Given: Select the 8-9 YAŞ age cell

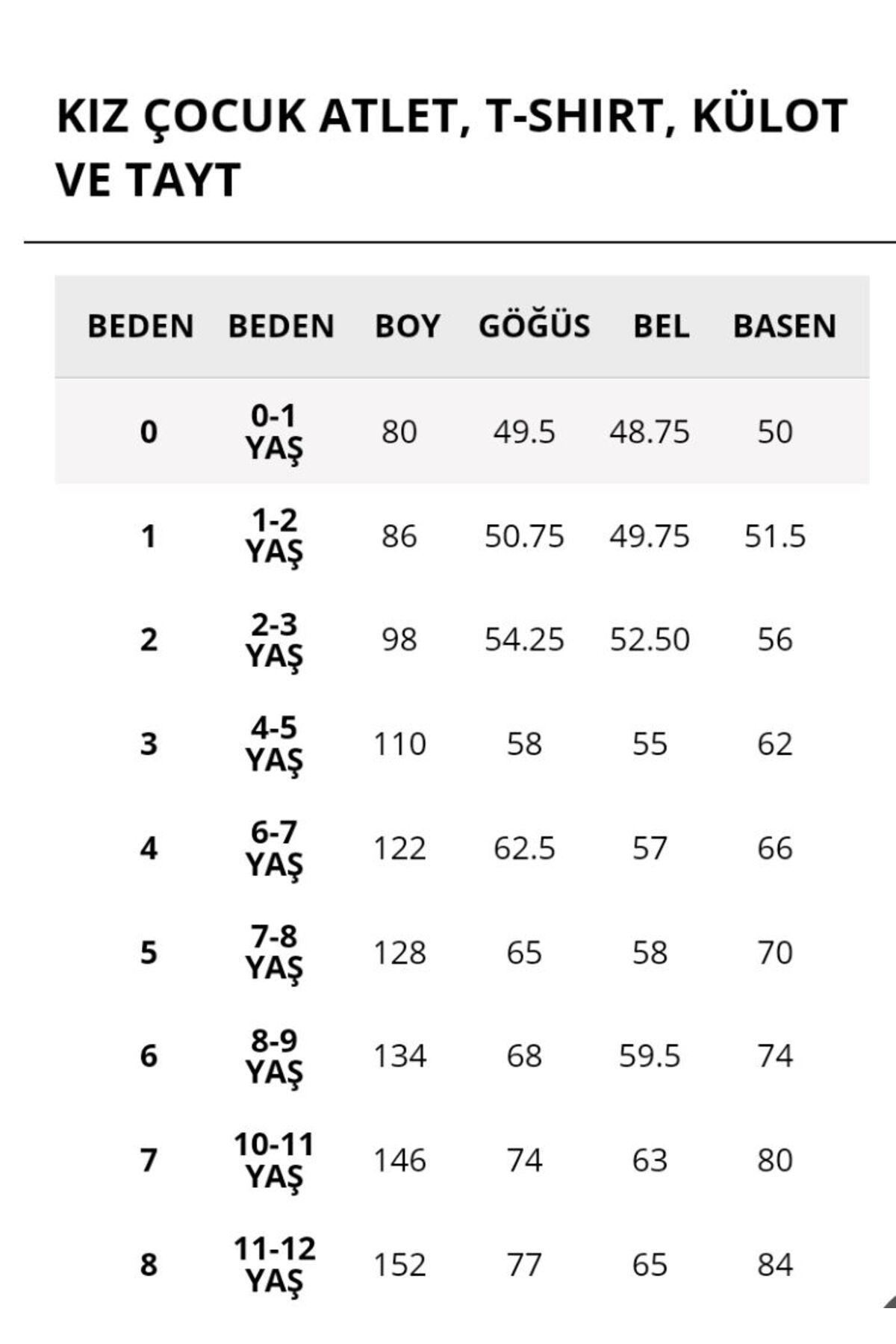Looking at the screenshot, I should (x=274, y=1056).
